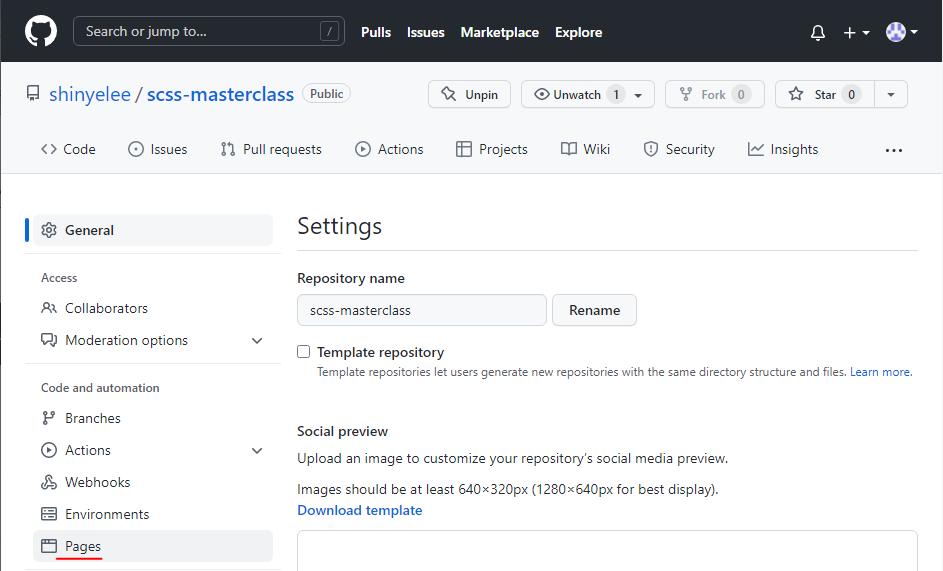Click the General gear icon

[x=49, y=230]
